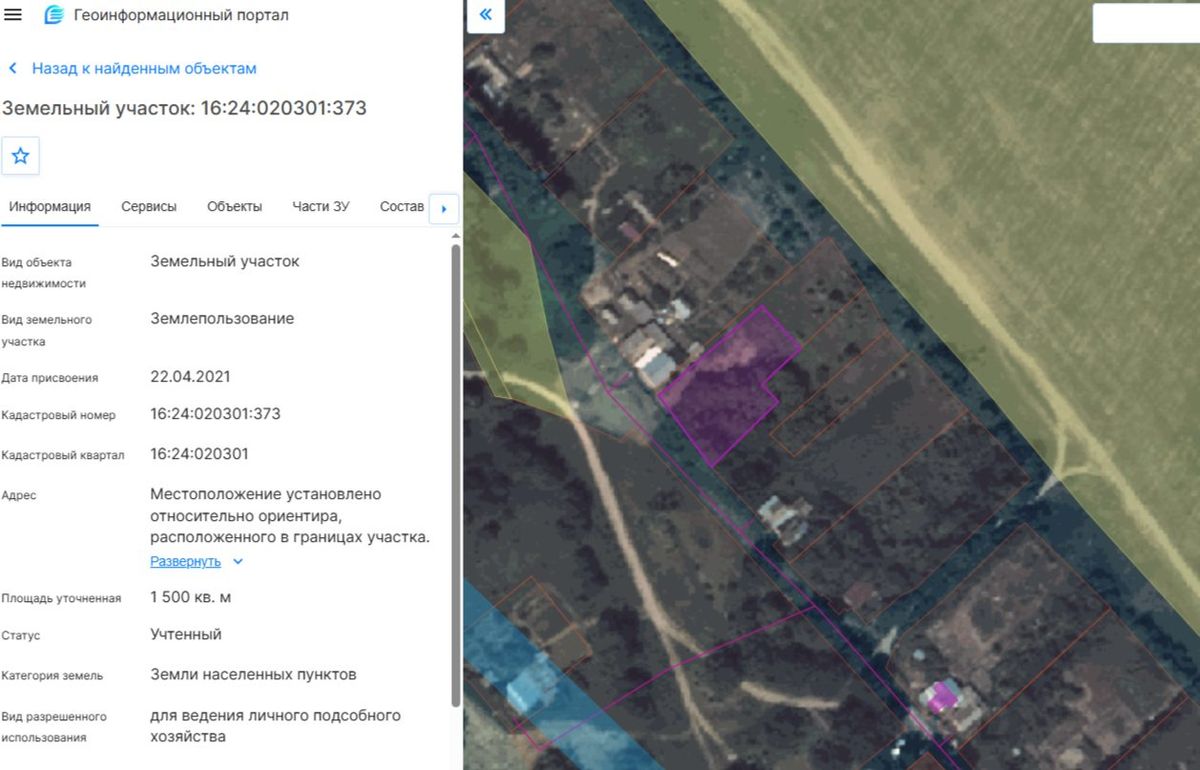The width and height of the screenshot is (1200, 770).
Task: Open the Состав tab
Action: (x=402, y=206)
